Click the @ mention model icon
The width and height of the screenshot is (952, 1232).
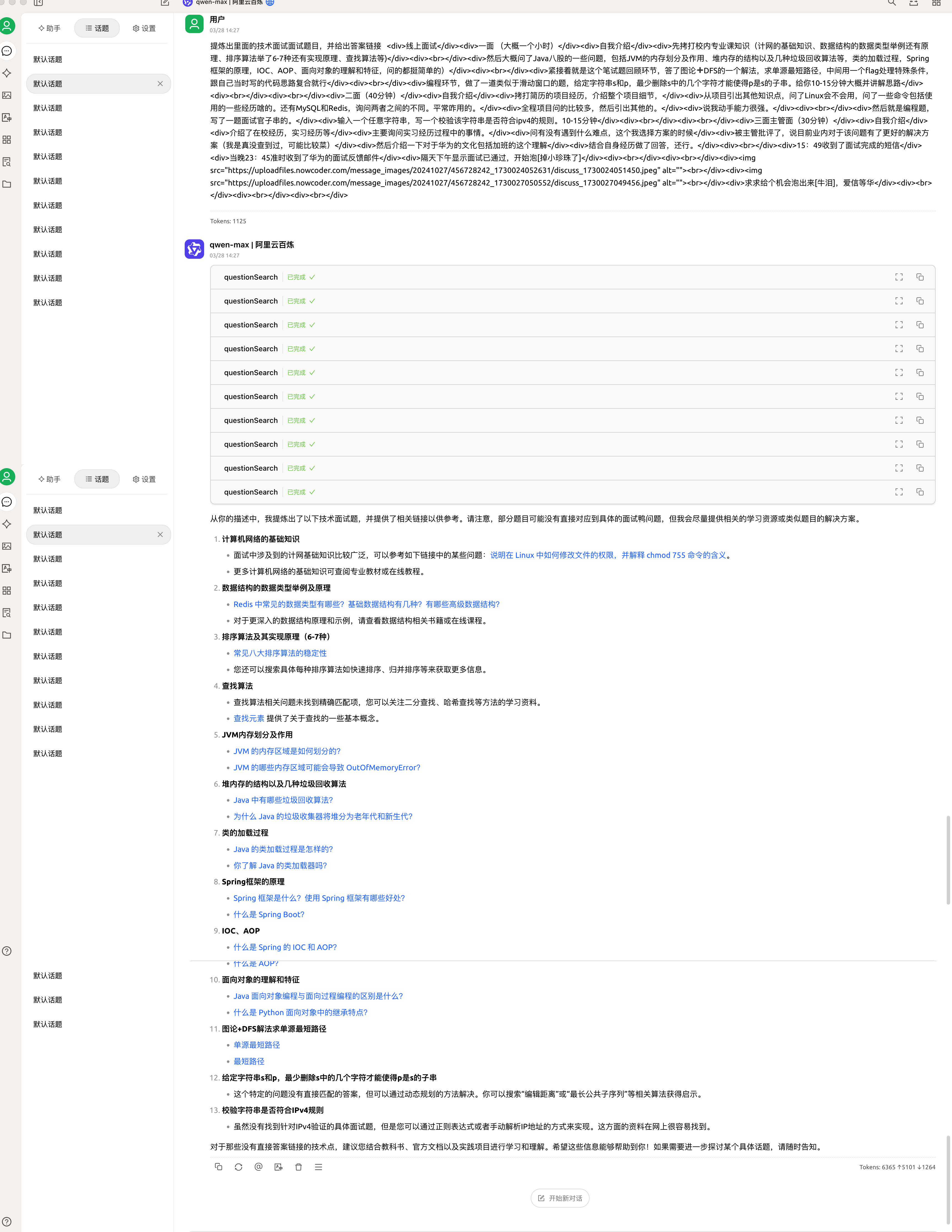pos(259,1166)
